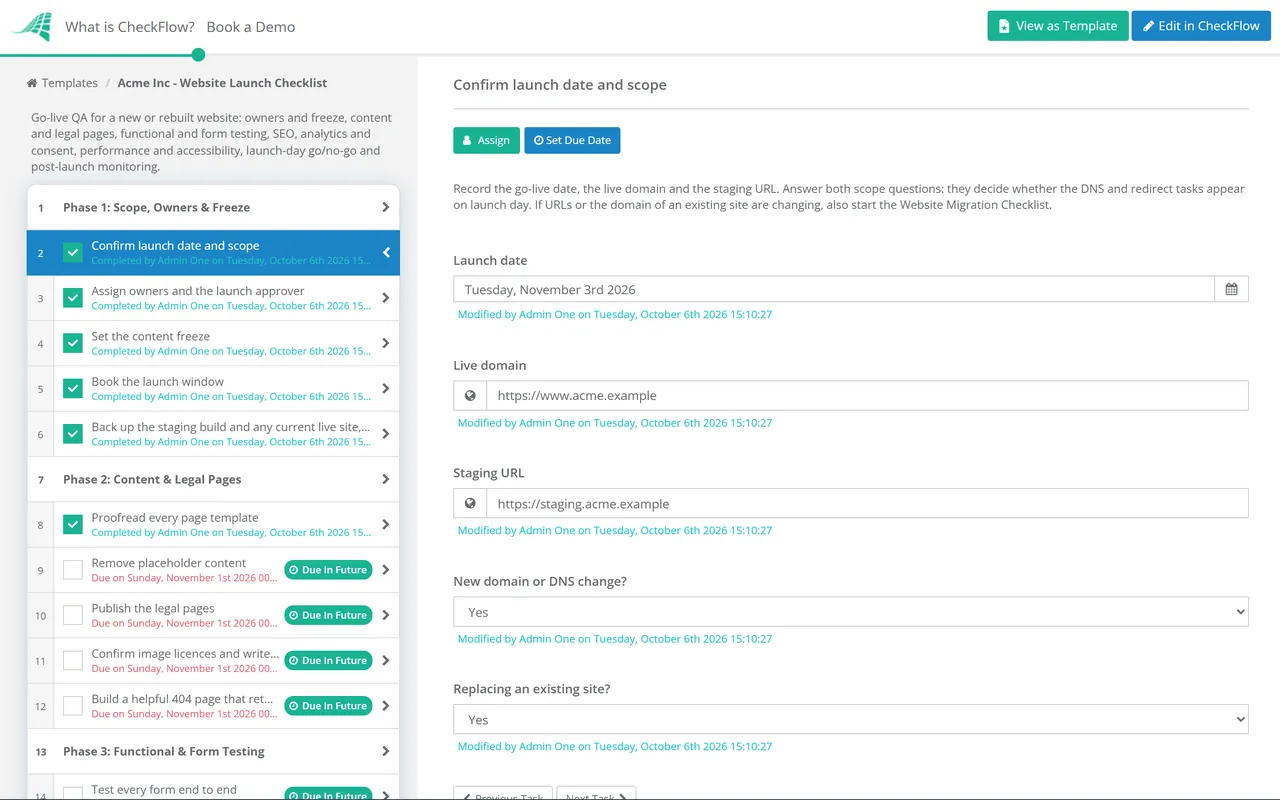
Task: Tick the Confirm image licences checkbox
Action: point(73,660)
